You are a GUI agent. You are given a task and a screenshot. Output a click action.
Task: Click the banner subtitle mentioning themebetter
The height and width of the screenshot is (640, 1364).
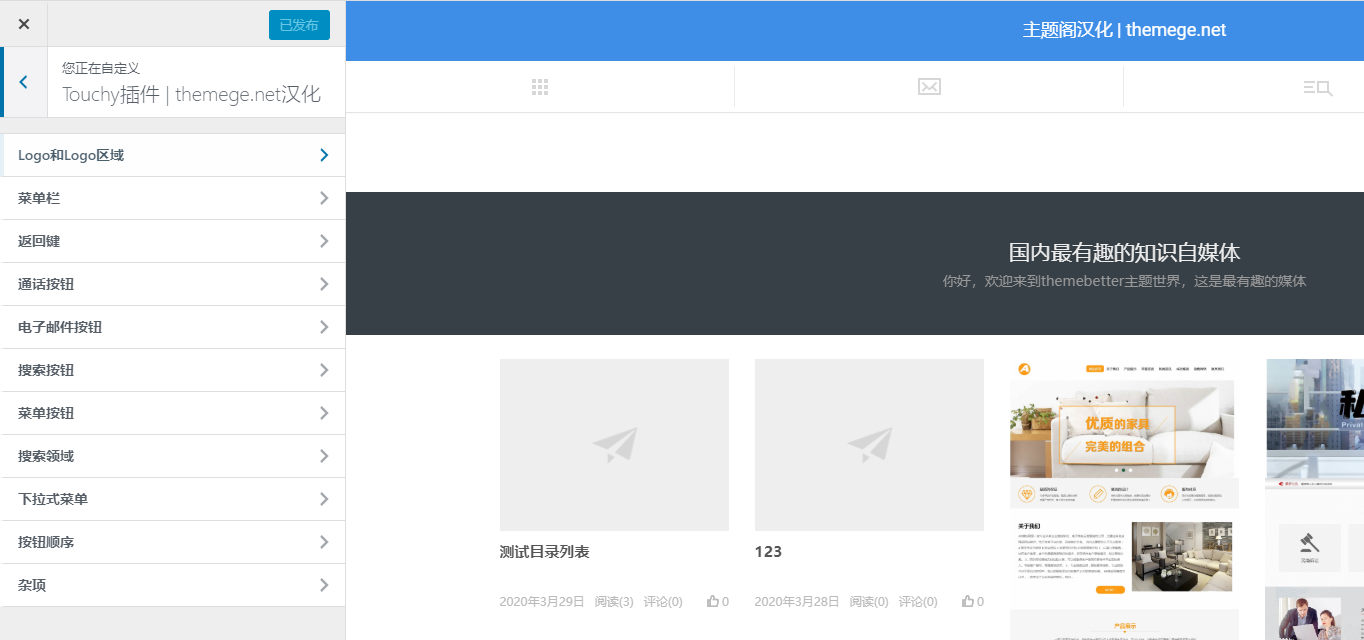point(1124,282)
